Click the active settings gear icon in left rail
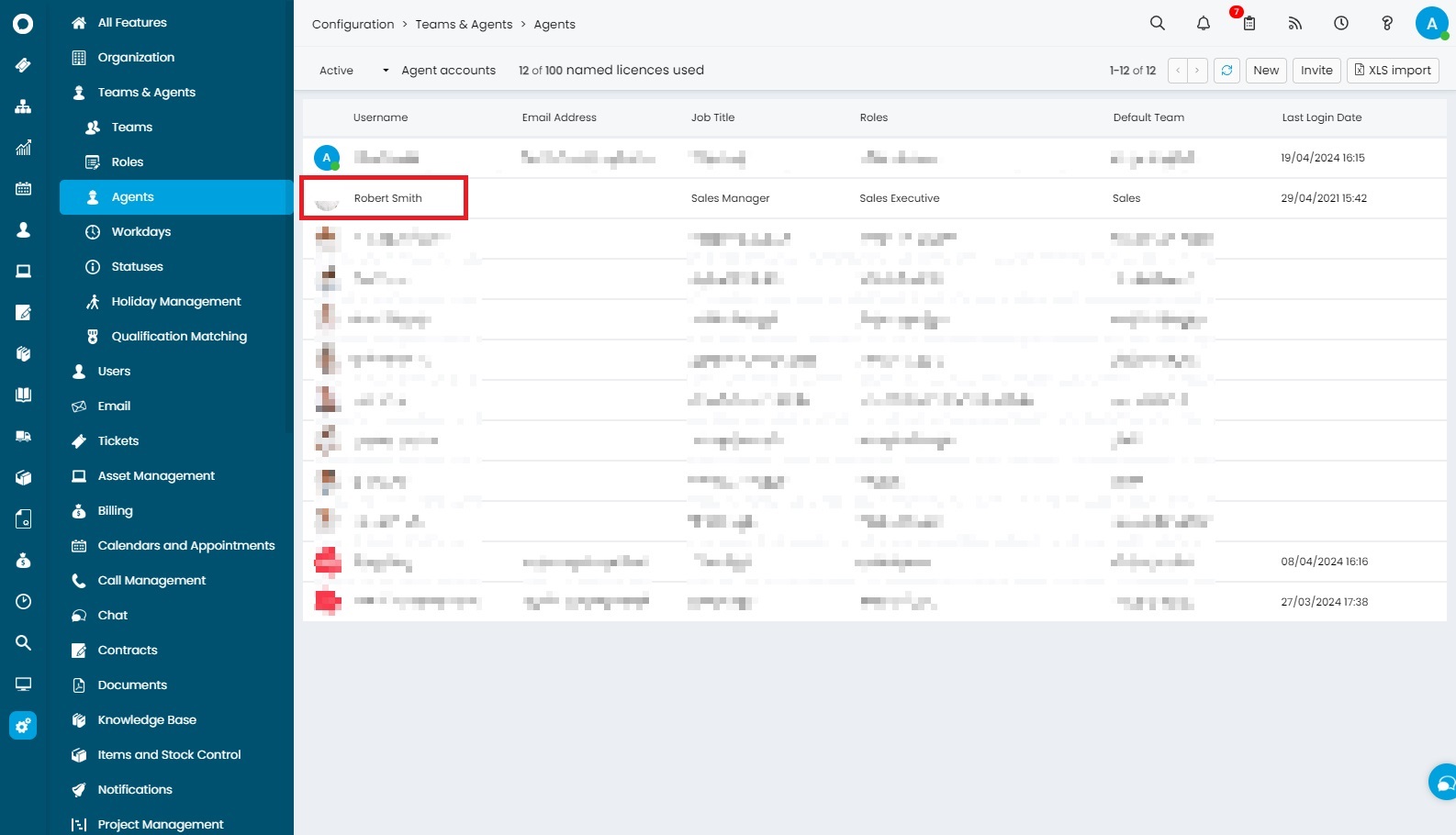This screenshot has height=835, width=1456. pos(23,726)
